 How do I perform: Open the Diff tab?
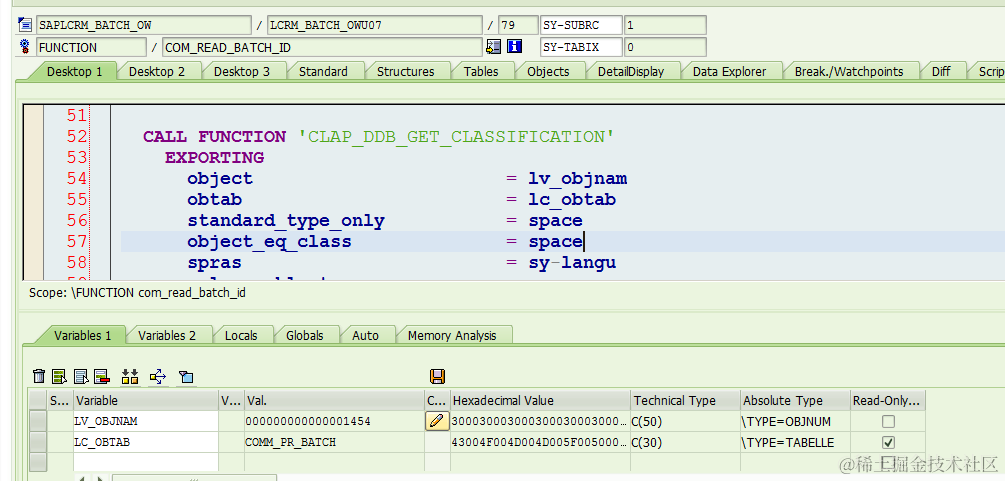tap(941, 71)
